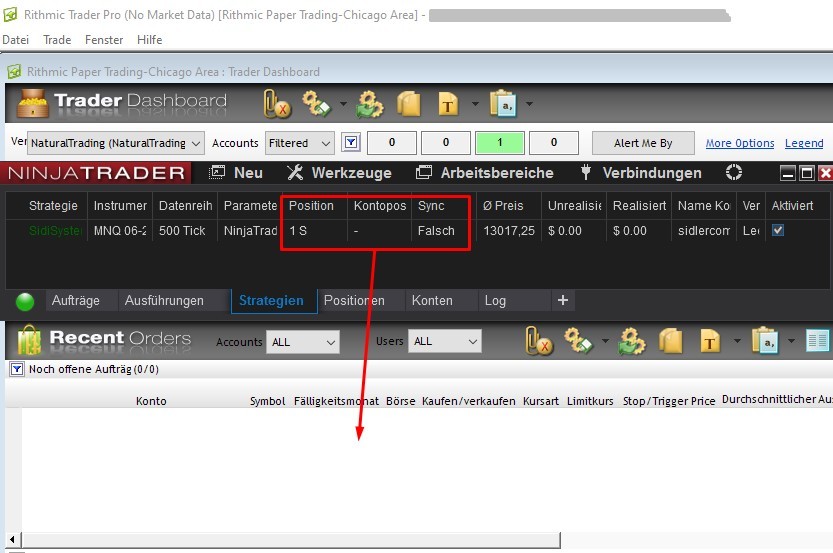The height and width of the screenshot is (553, 833).
Task: Click T text icon in Trader Dashboard toolbar
Action: point(448,104)
